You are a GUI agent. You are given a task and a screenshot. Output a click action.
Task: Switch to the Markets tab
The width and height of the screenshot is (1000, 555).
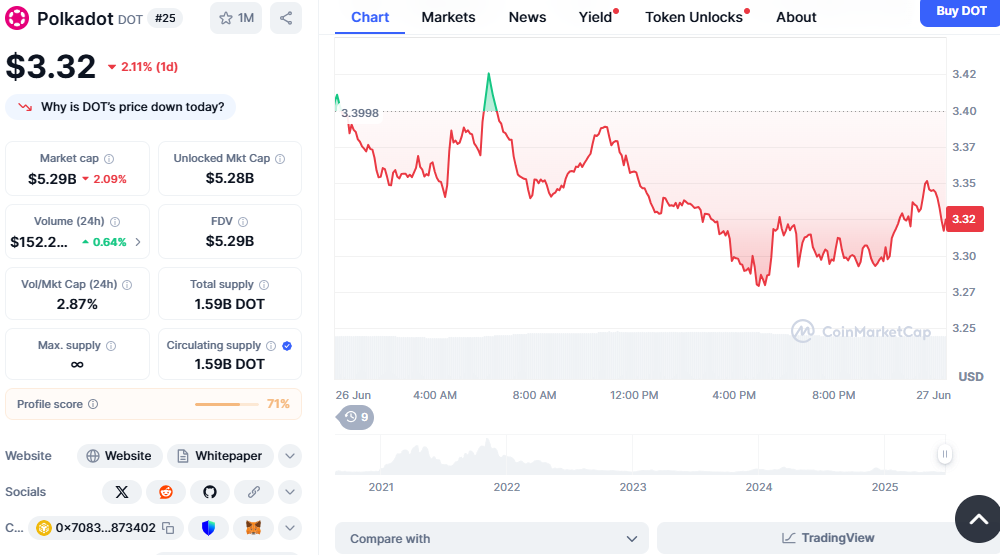pos(448,17)
